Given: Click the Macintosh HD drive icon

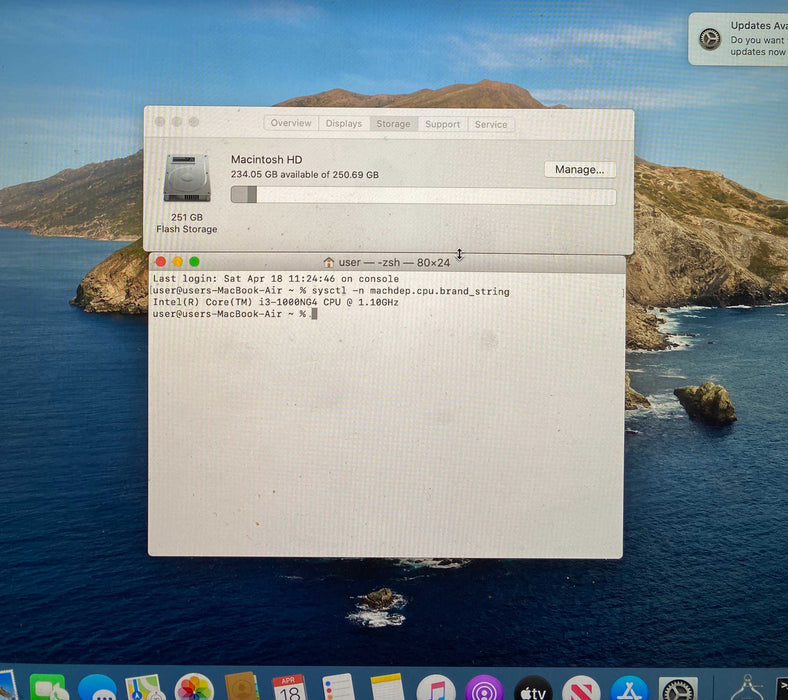Looking at the screenshot, I should [x=187, y=178].
